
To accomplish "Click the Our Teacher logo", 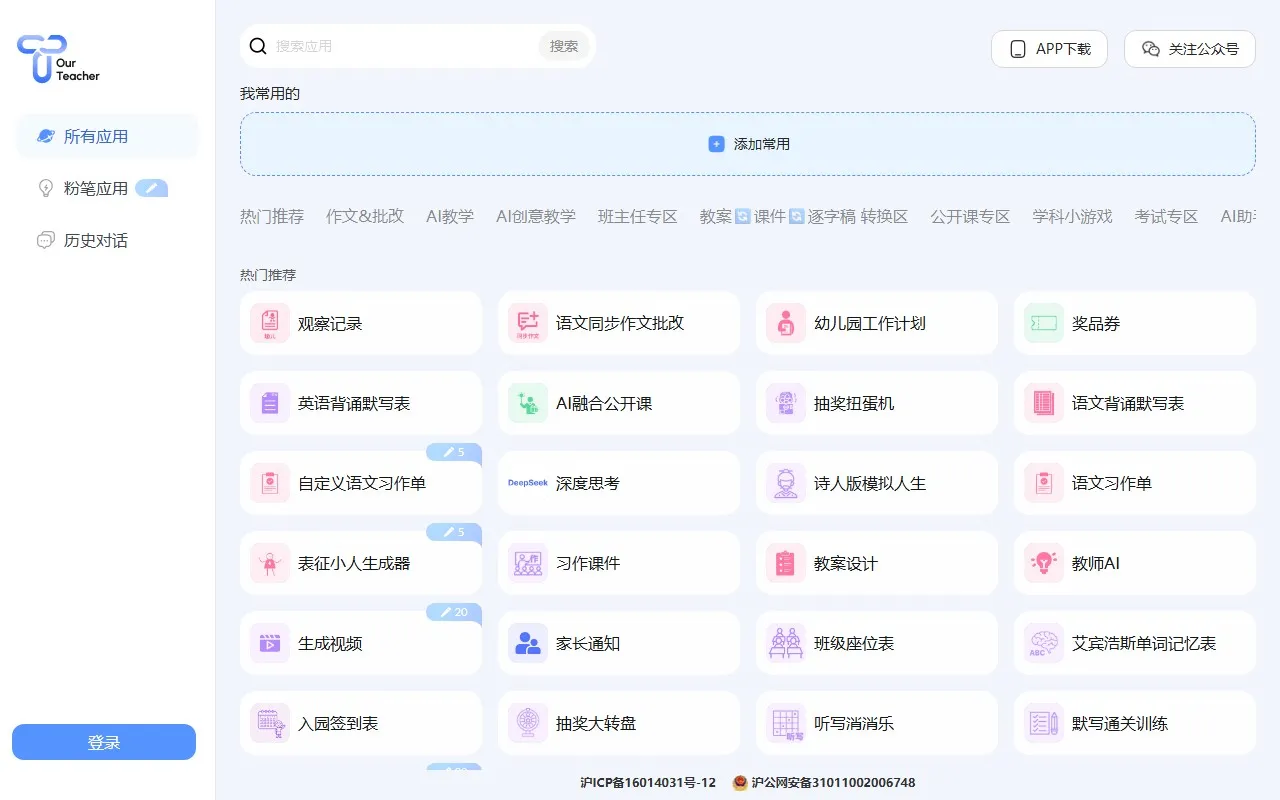I will click(x=58, y=59).
